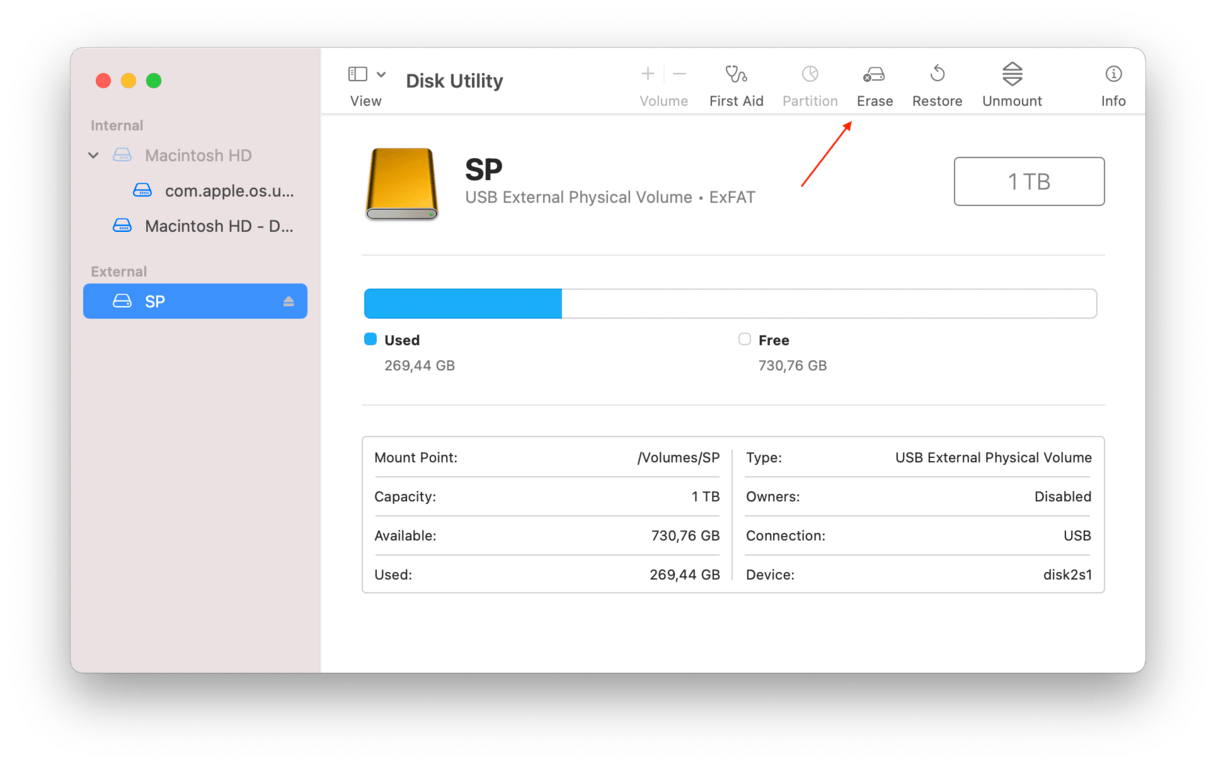1216x766 pixels.
Task: Unmount the SP volume
Action: pyautogui.click(x=1011, y=80)
